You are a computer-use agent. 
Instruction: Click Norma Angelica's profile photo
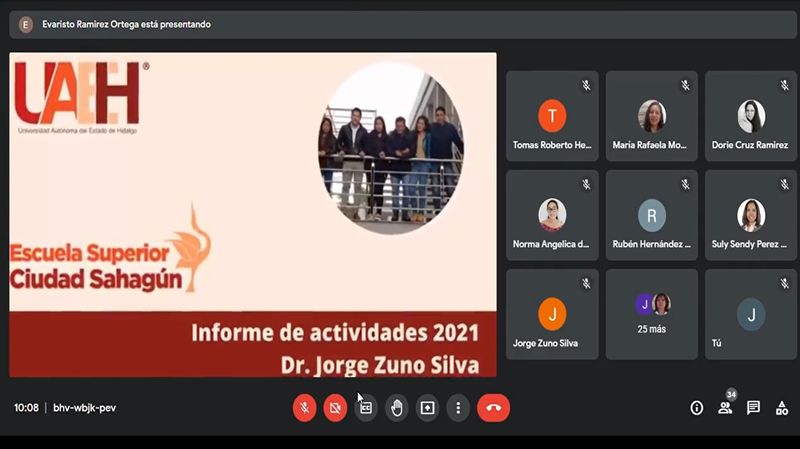coord(552,215)
